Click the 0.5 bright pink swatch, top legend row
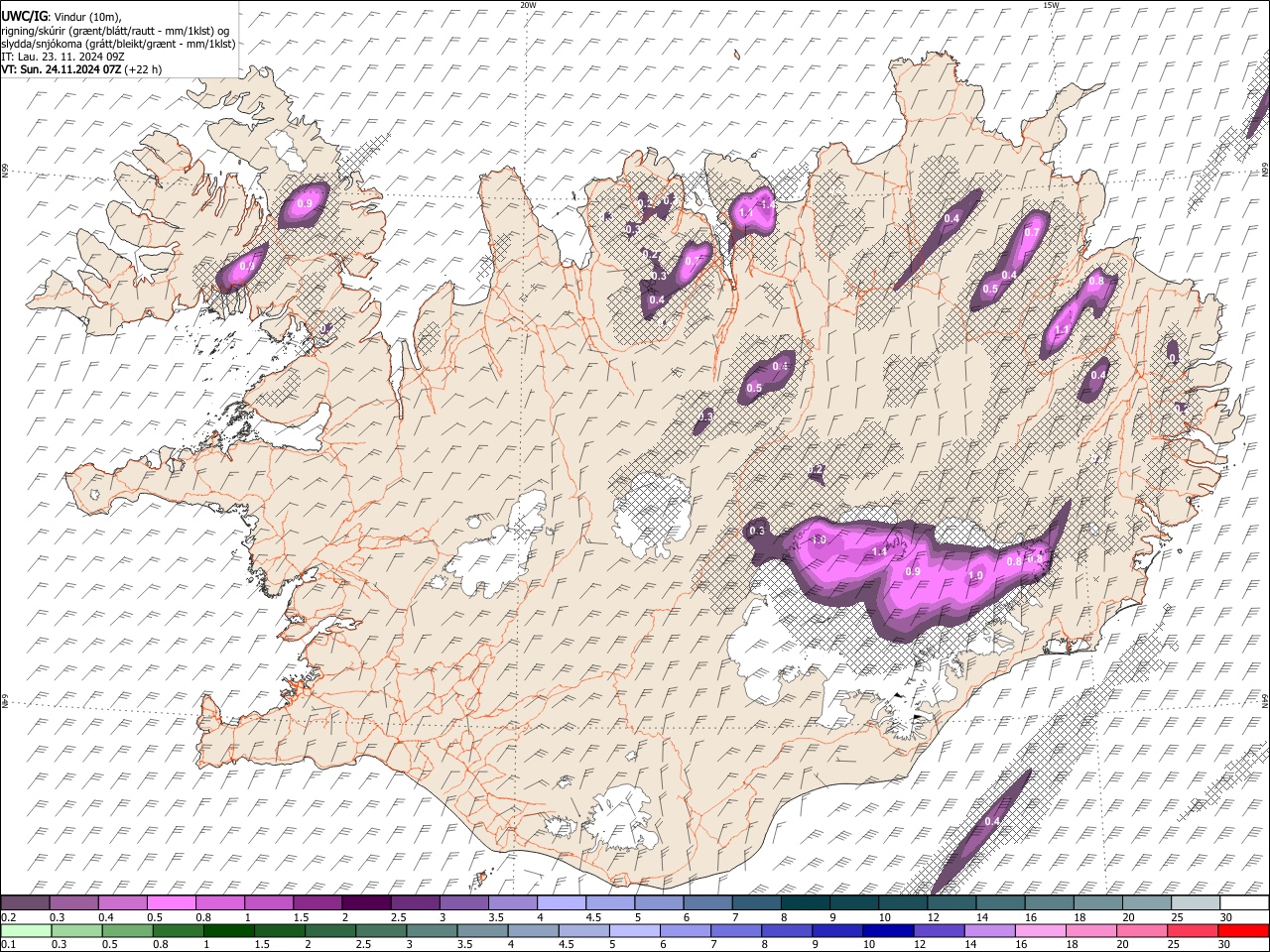Viewport: 1270px width, 952px height. (x=172, y=903)
